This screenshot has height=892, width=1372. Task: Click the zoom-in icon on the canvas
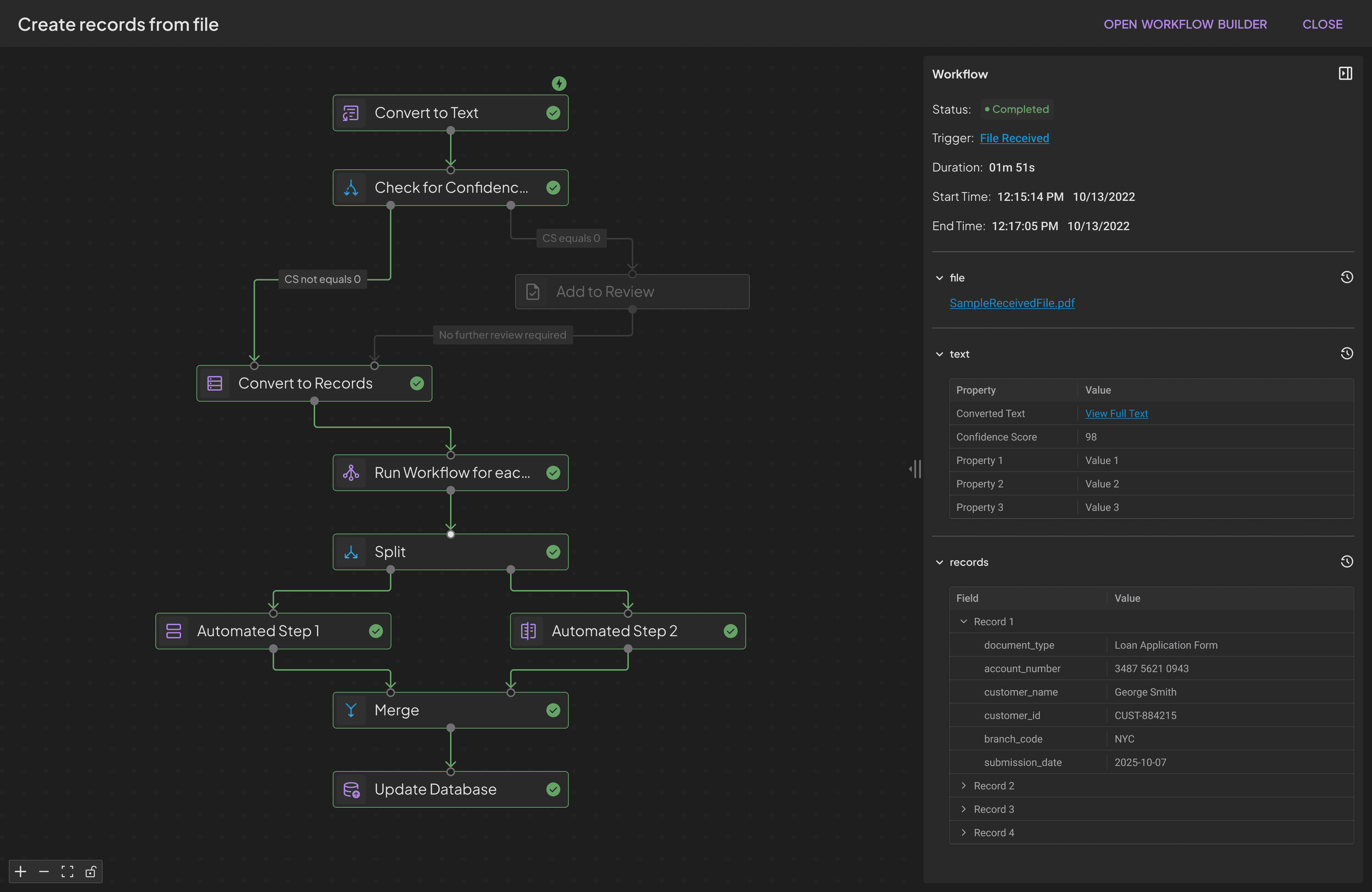point(20,871)
